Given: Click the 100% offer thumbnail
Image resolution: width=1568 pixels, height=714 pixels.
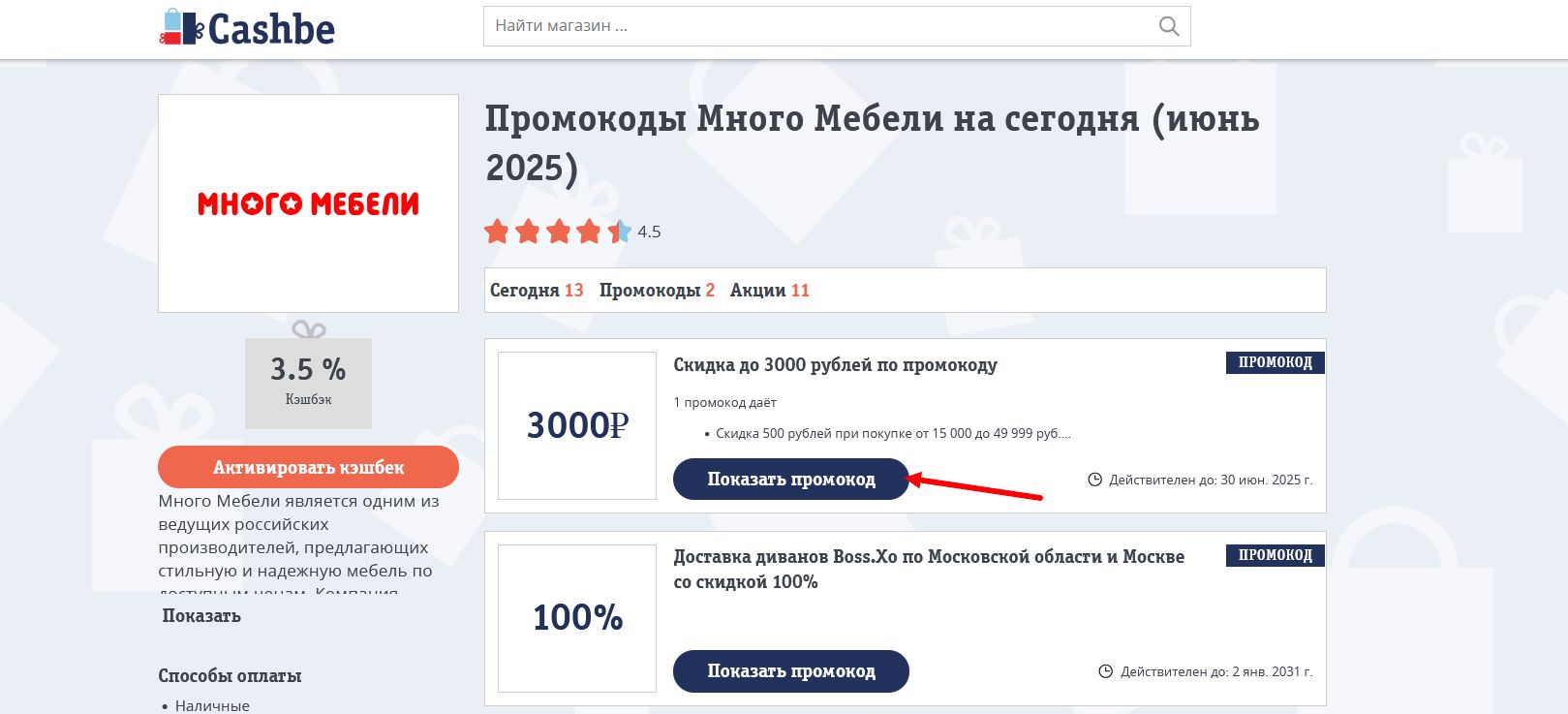Looking at the screenshot, I should point(577,618).
